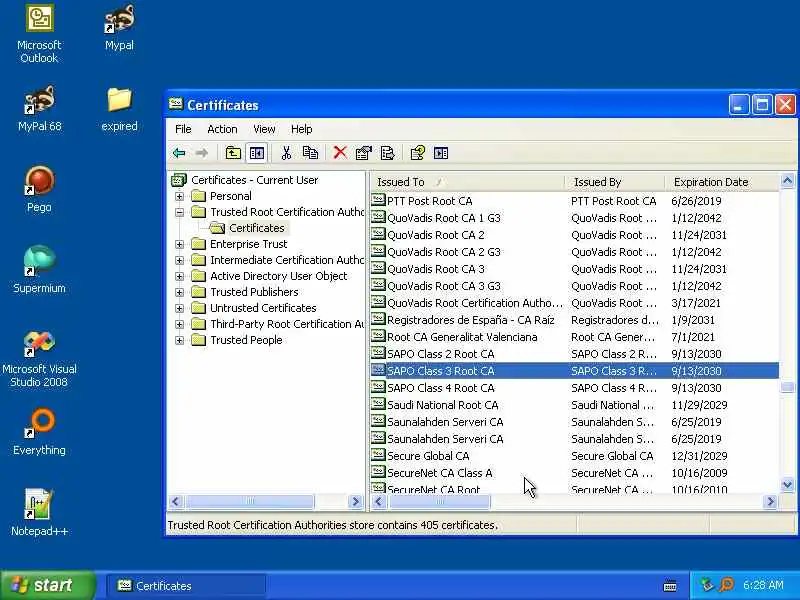Click the Up one level toolbar icon

(233, 153)
